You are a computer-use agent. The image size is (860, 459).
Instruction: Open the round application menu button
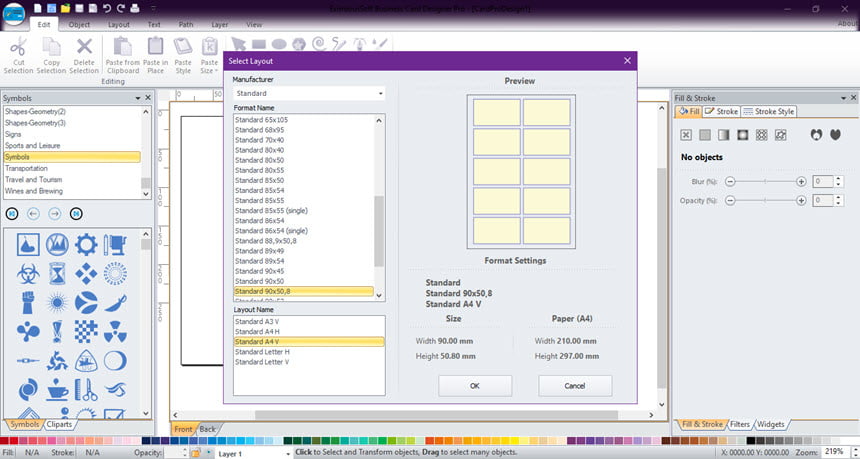coord(14,14)
